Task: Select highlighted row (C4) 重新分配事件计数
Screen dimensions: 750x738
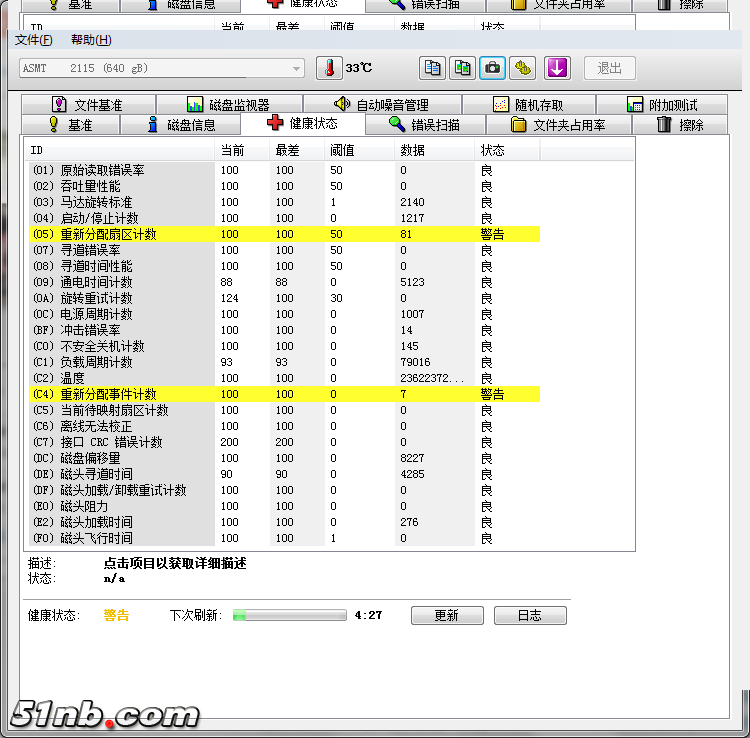Action: tap(284, 394)
